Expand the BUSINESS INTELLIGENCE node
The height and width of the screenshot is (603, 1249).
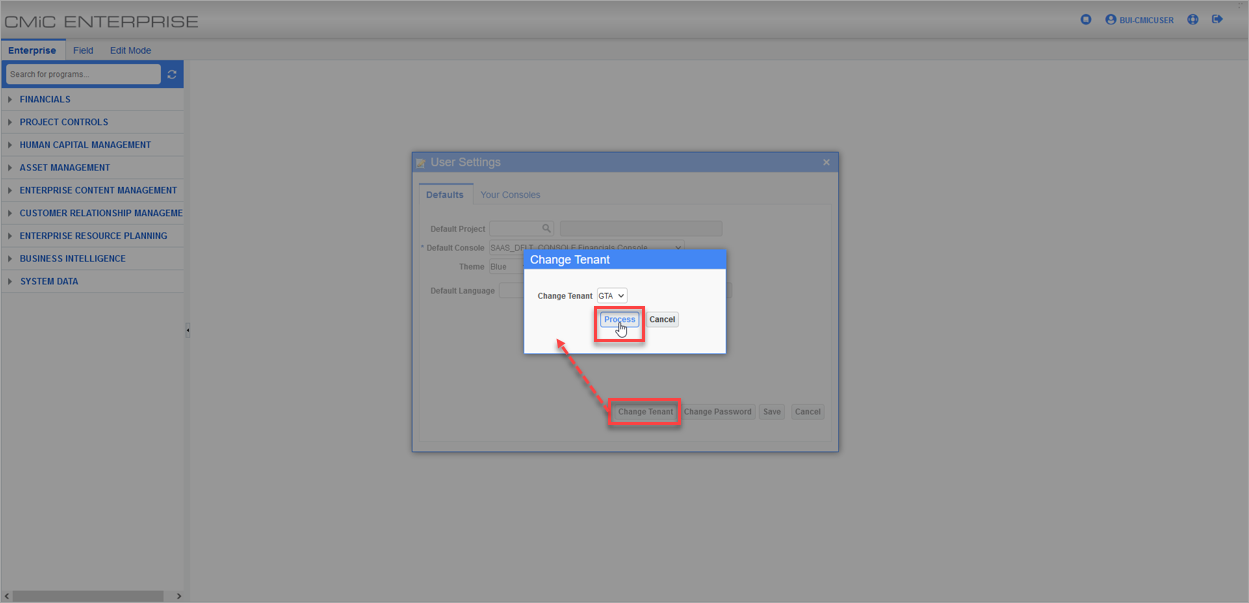click(10, 258)
